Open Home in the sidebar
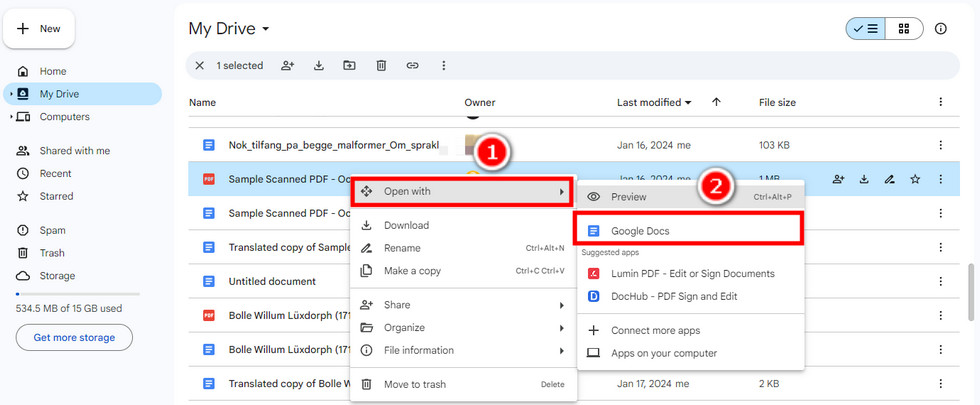This screenshot has width=980, height=405. point(52,71)
